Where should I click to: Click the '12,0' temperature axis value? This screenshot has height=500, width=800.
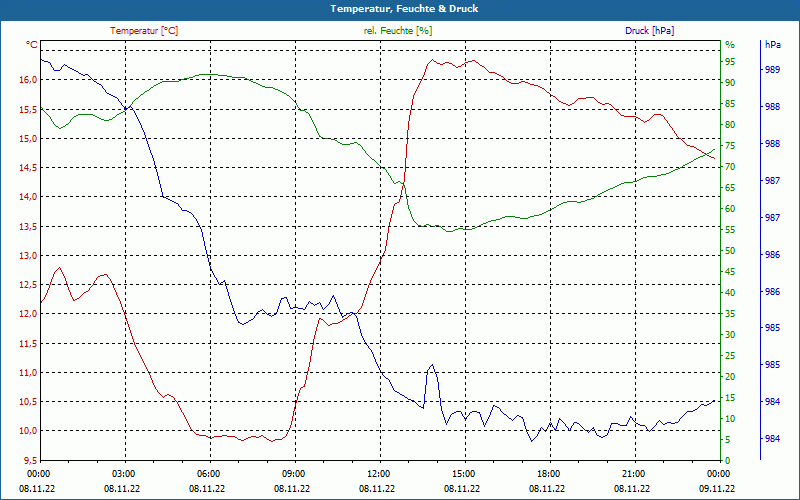28,313
